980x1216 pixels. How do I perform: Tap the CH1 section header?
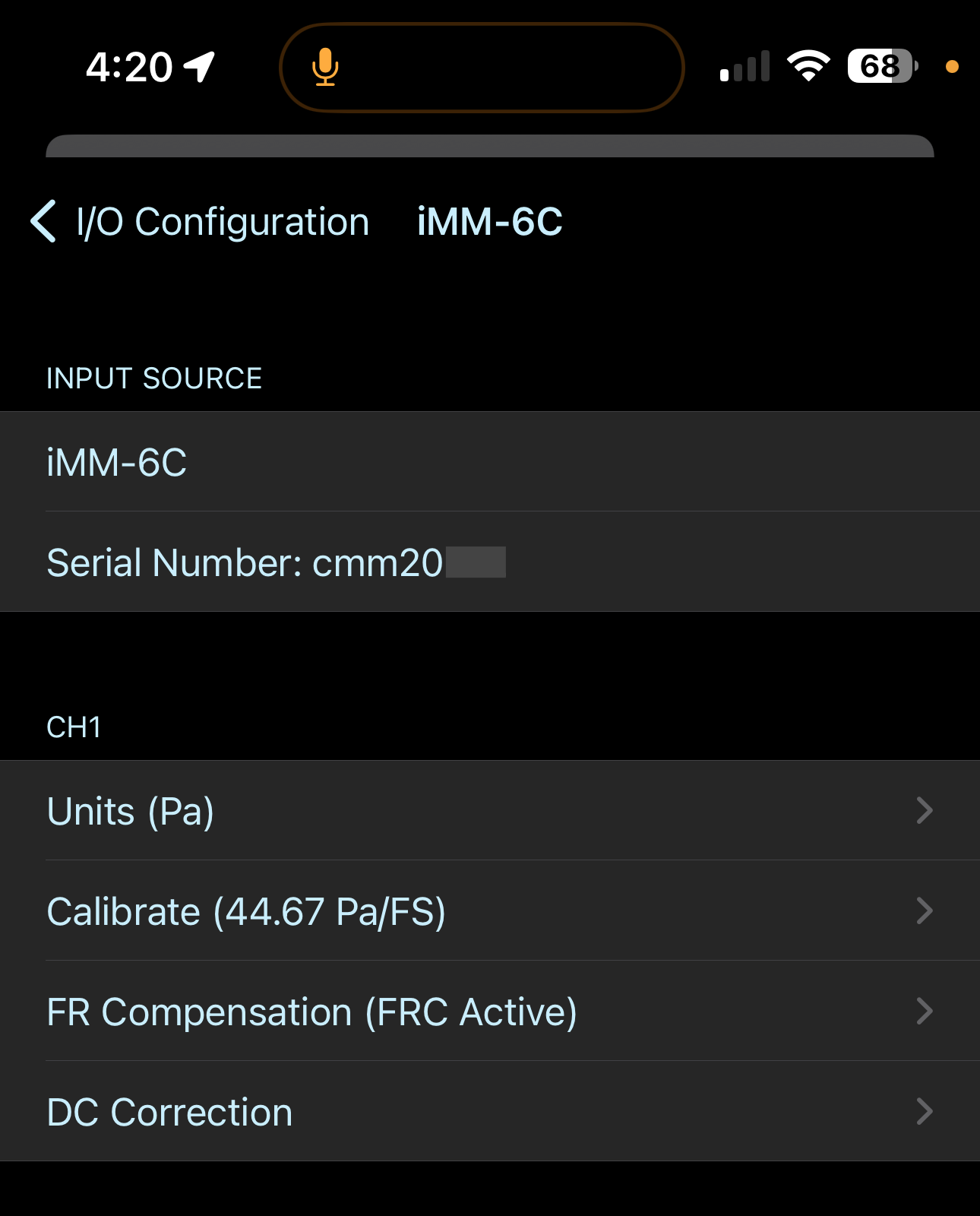click(x=74, y=728)
